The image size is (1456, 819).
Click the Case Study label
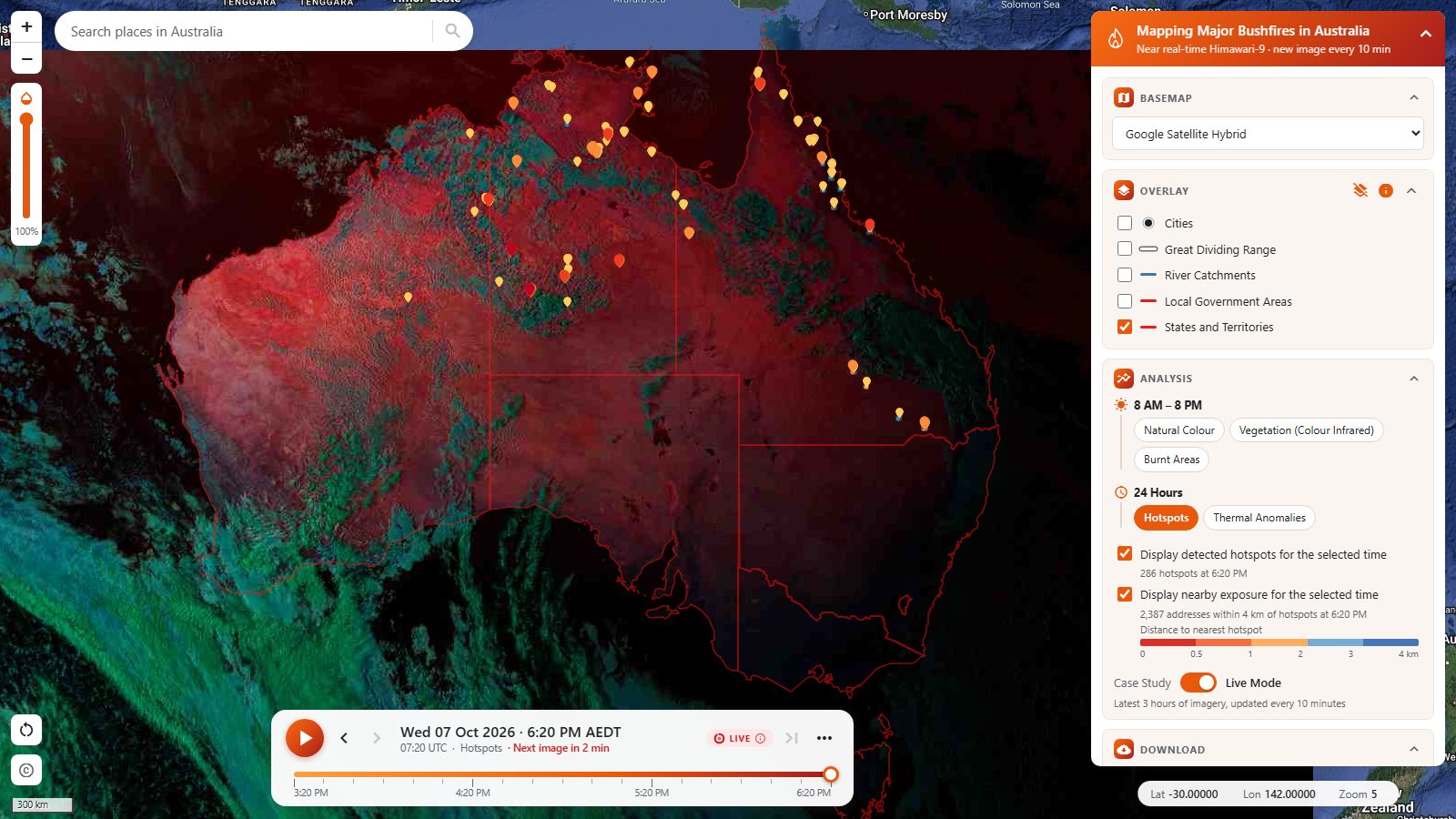pos(1142,682)
